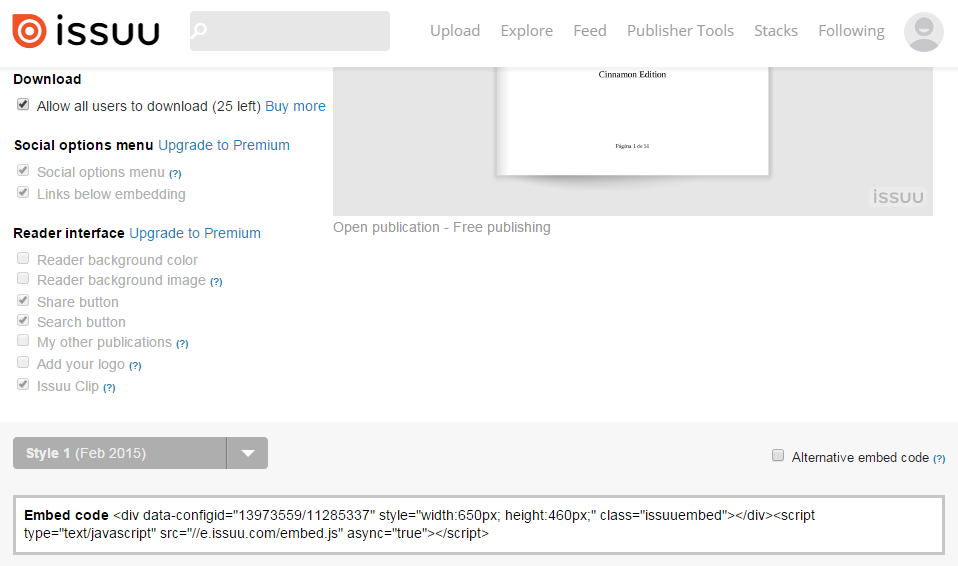Open help icon for My other publications
958x566 pixels.
[182, 344]
